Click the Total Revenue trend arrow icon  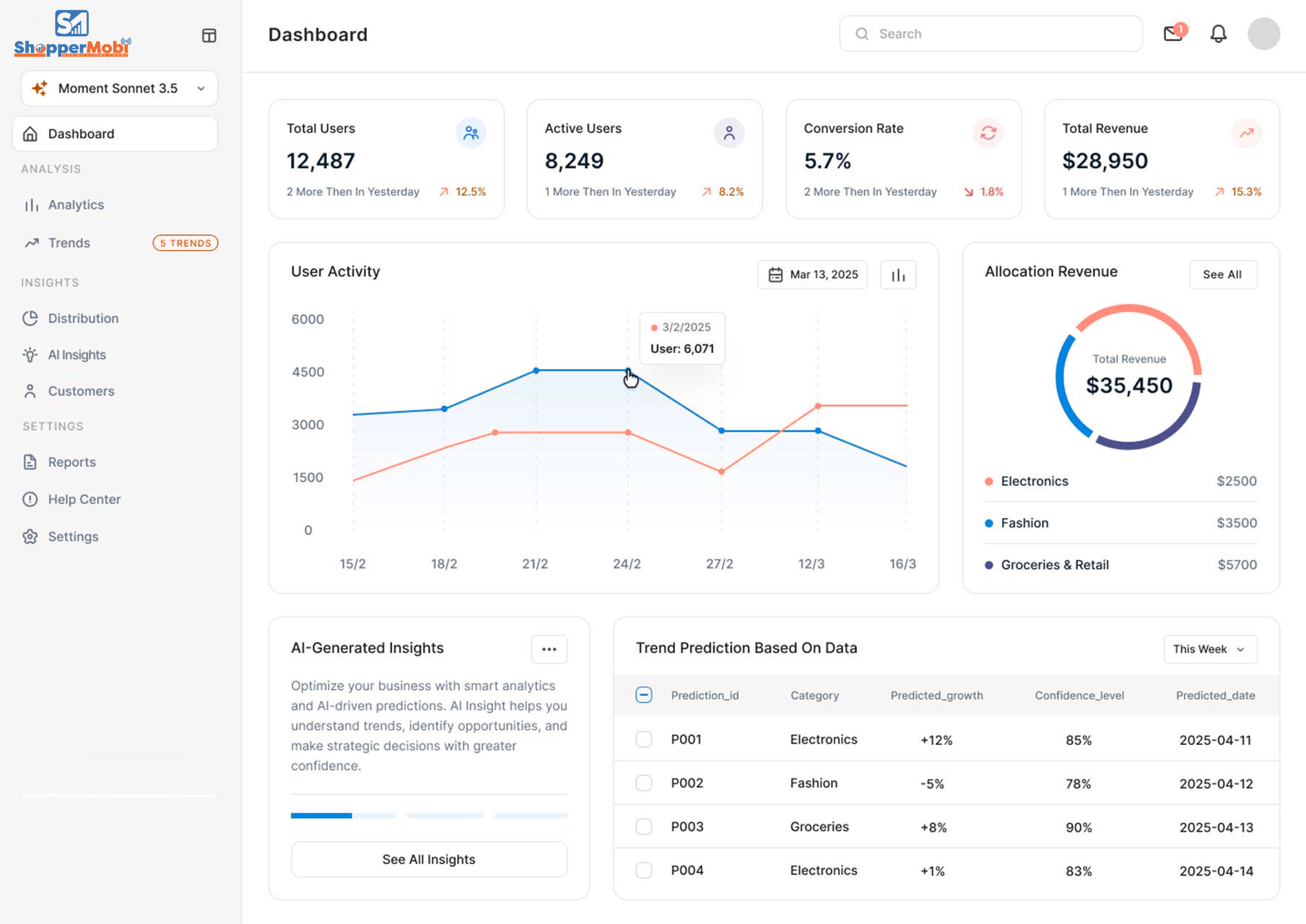[1246, 133]
